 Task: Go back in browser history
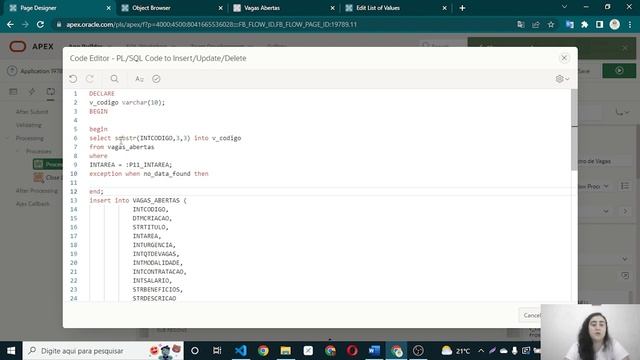pos(10,24)
